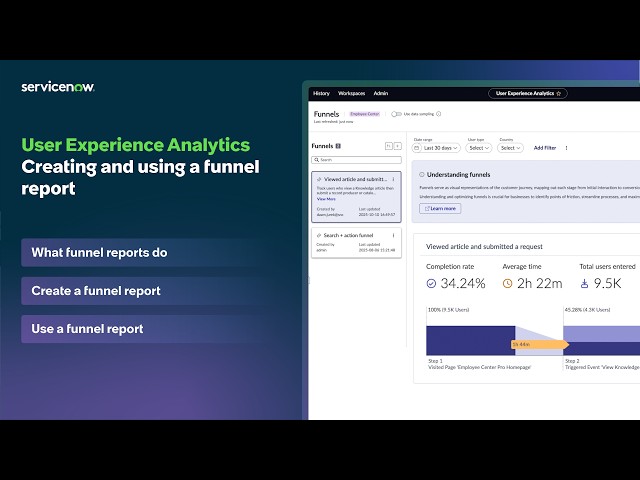Open the Workspaces menu
The width and height of the screenshot is (640, 480).
(351, 93)
